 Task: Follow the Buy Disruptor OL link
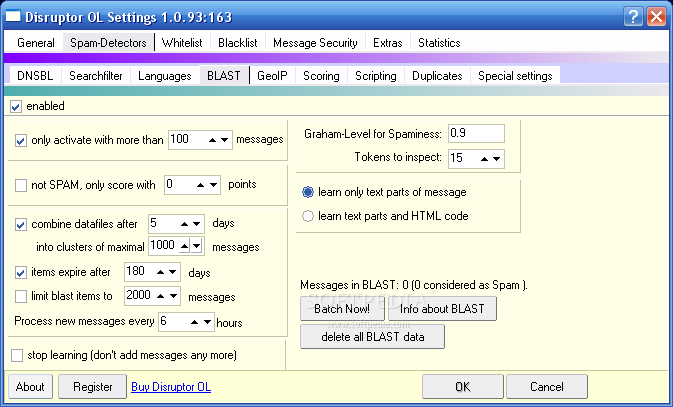171,387
